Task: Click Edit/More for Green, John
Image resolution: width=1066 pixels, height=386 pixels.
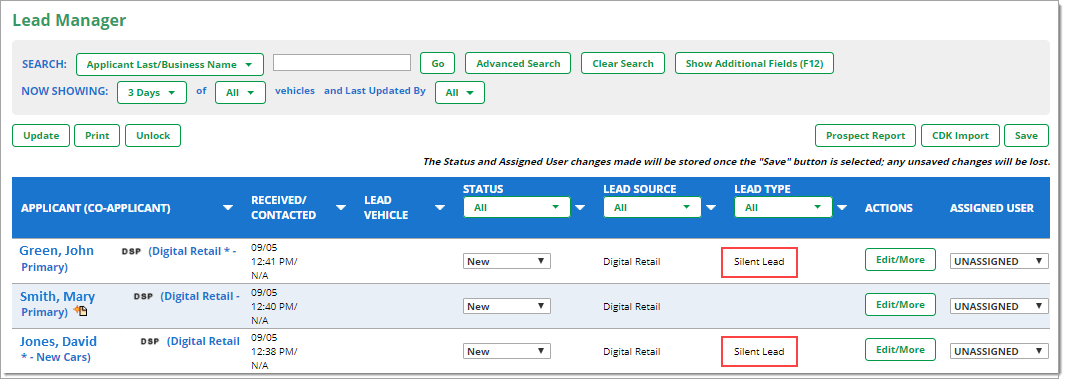Action: (900, 260)
